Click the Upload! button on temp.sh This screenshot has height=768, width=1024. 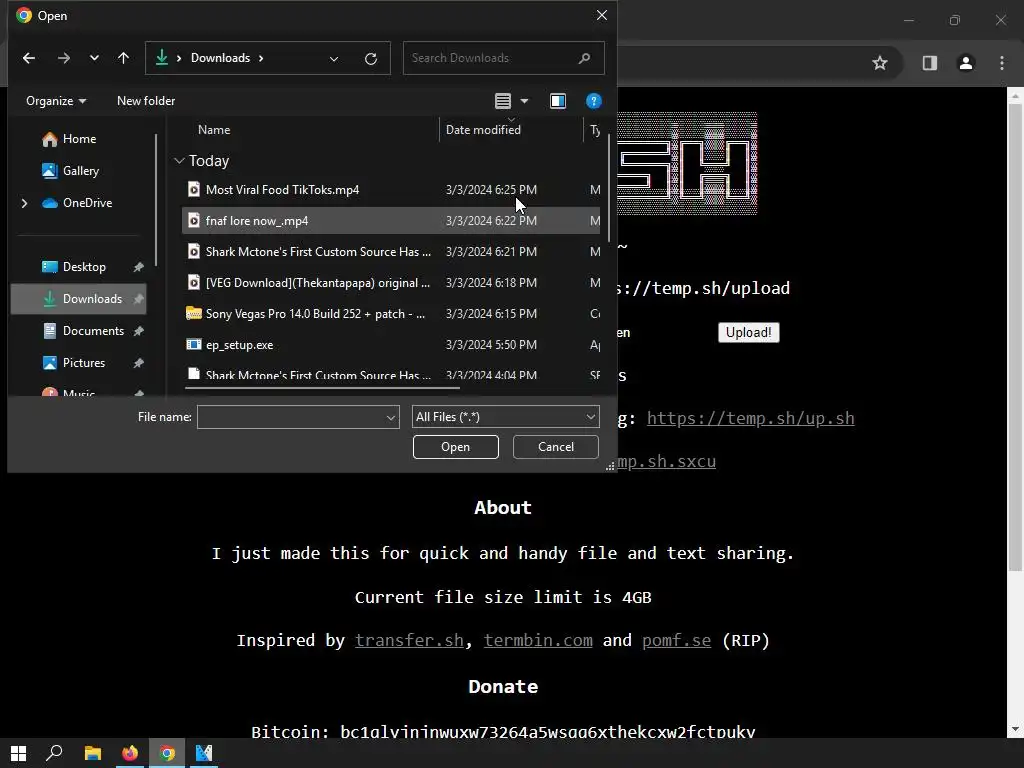(748, 332)
